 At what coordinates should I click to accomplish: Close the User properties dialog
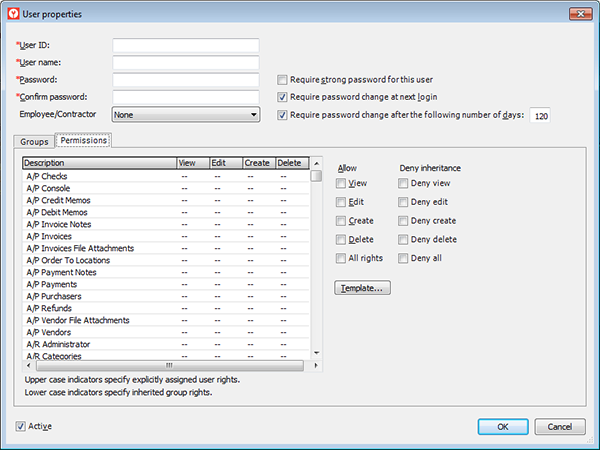(x=577, y=14)
